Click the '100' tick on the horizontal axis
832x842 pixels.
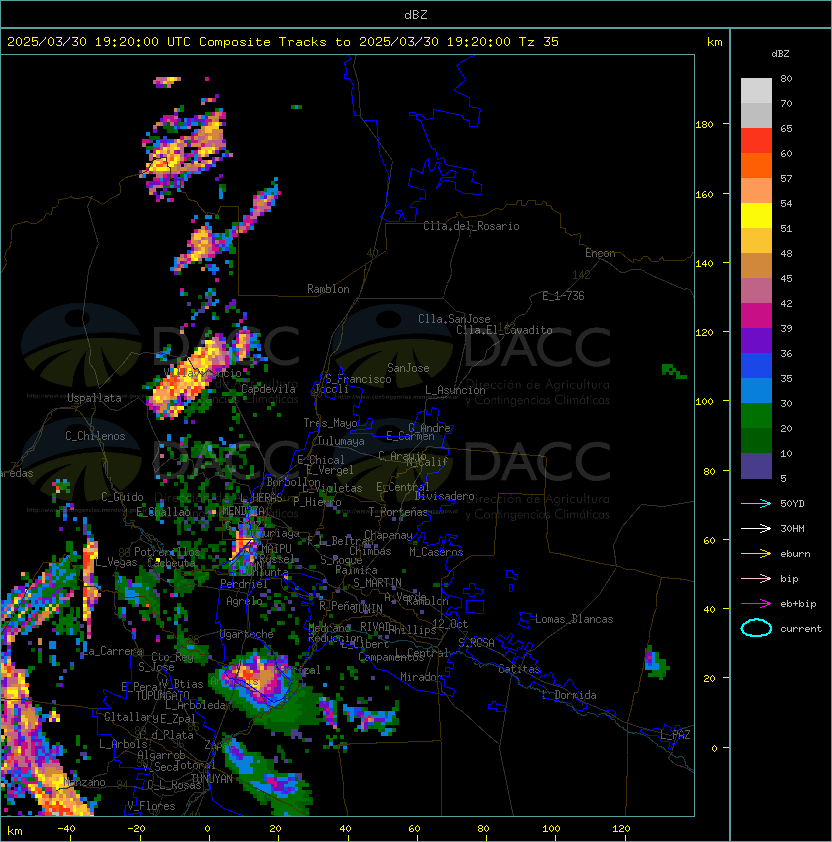pos(551,829)
